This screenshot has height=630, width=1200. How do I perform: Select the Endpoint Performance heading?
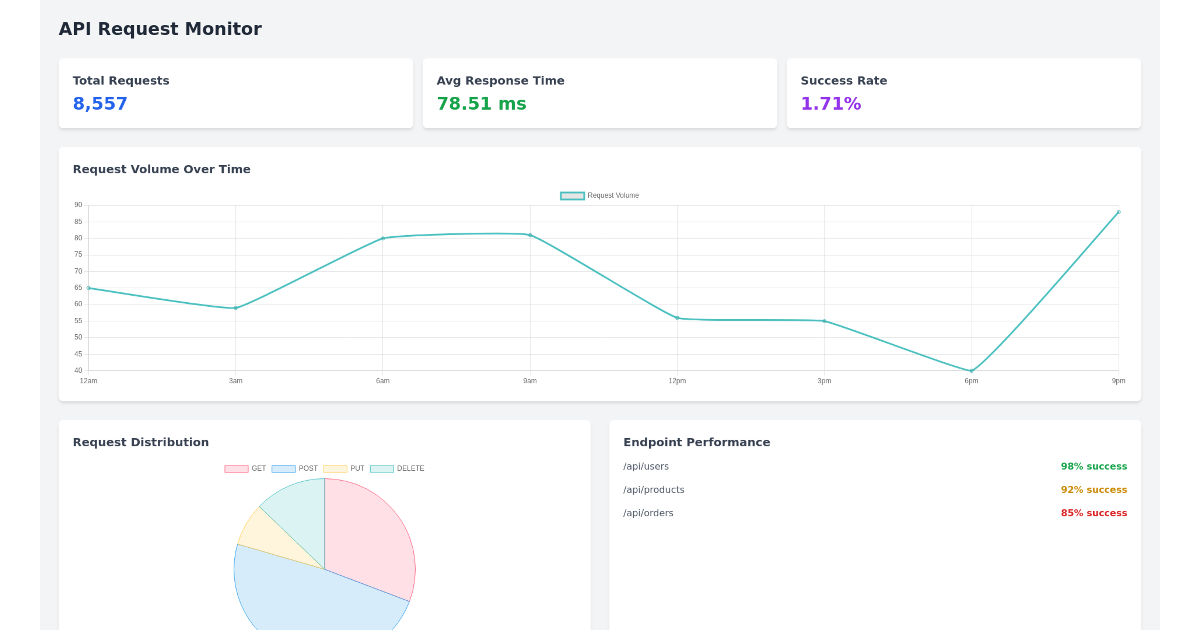[696, 442]
